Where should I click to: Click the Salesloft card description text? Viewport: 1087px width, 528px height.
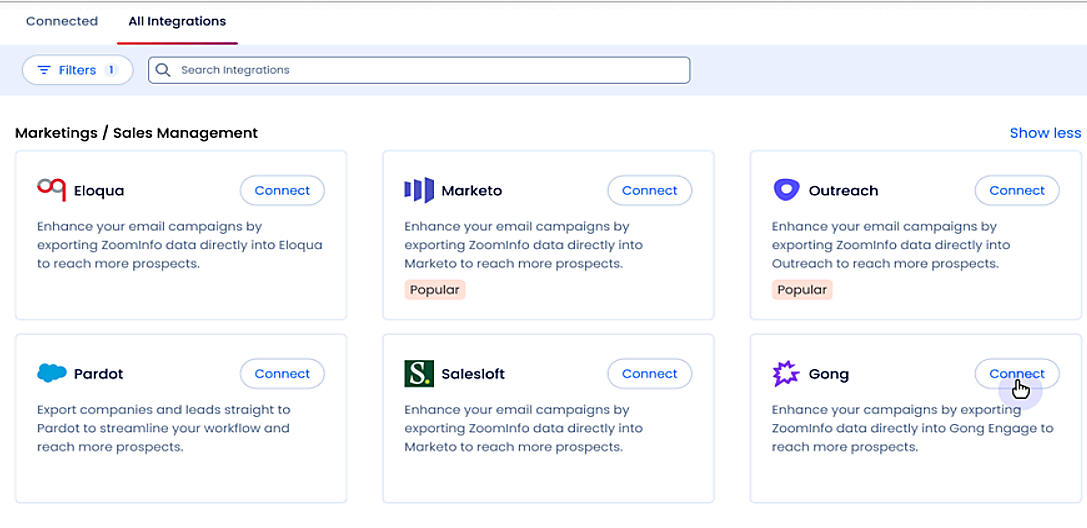[523, 428]
